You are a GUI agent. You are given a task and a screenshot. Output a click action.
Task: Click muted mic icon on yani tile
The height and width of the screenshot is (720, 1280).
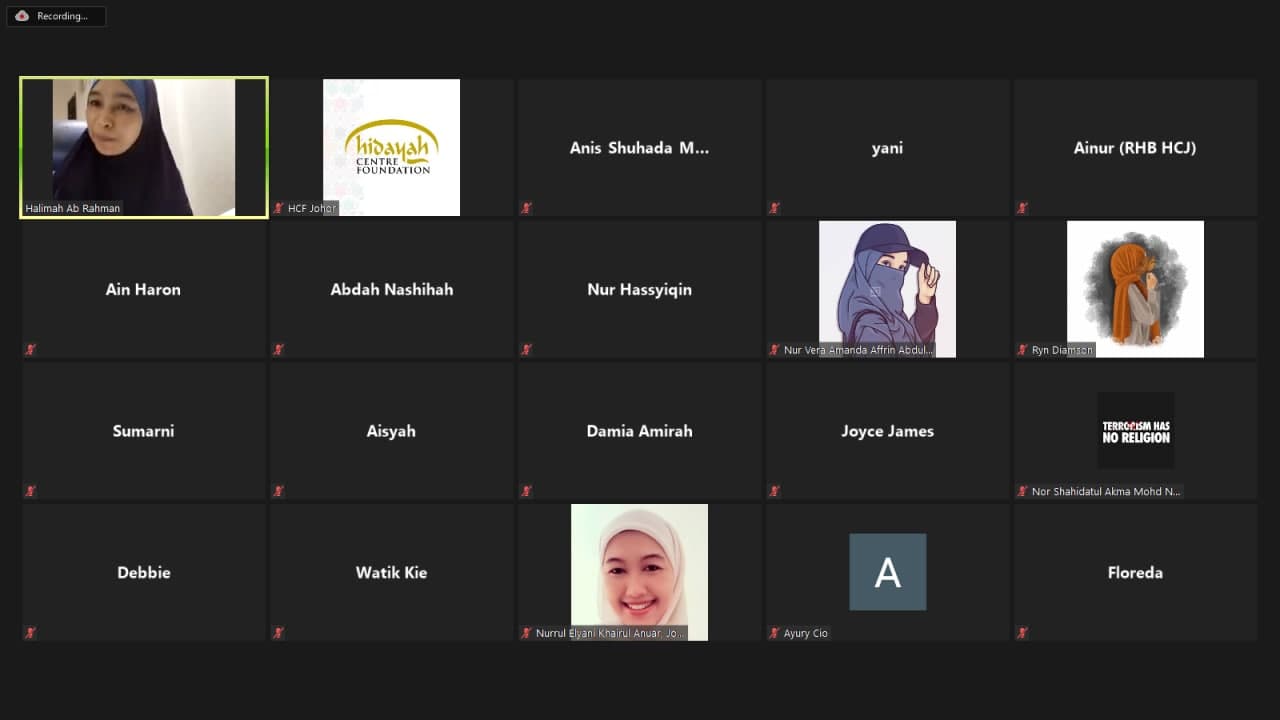click(775, 208)
